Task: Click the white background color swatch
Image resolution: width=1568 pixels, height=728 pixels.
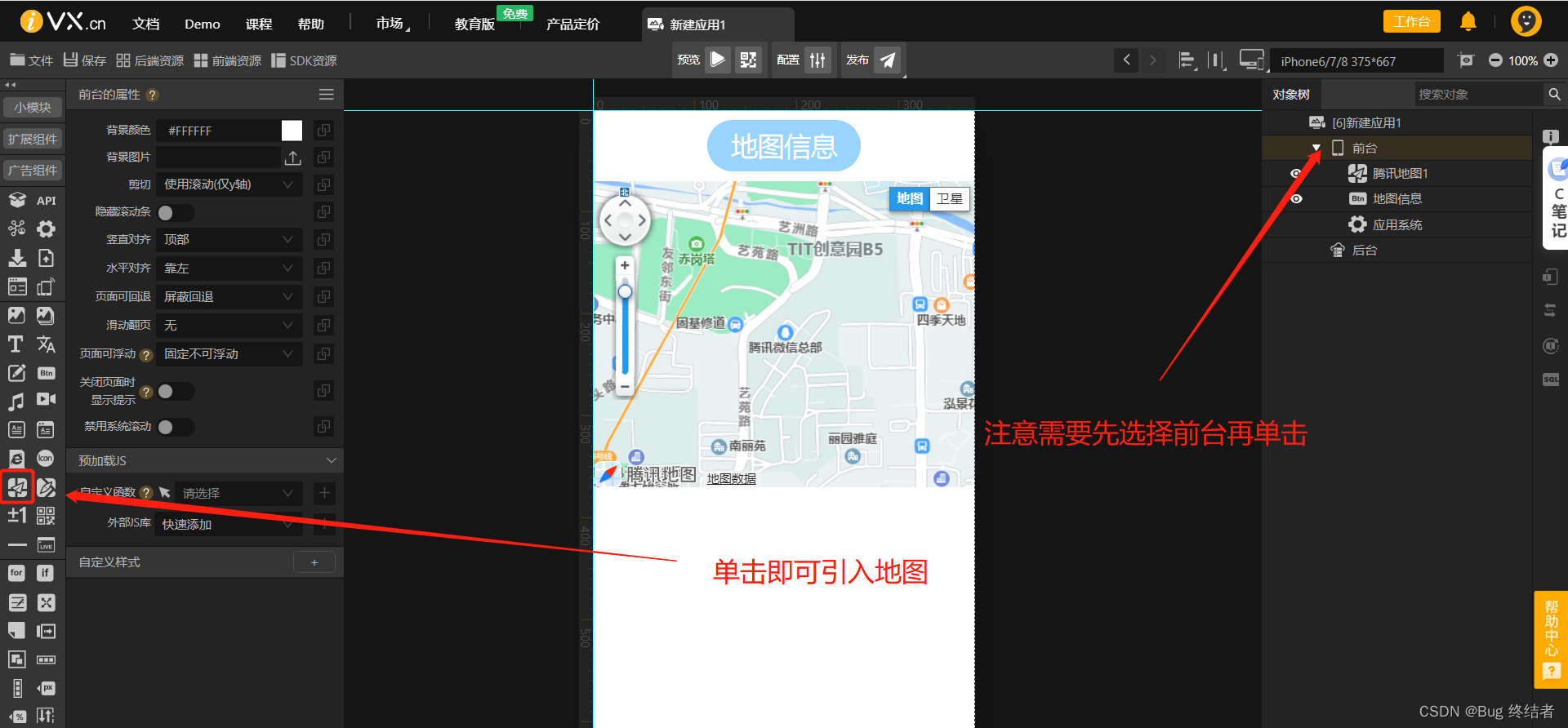Action: [292, 131]
